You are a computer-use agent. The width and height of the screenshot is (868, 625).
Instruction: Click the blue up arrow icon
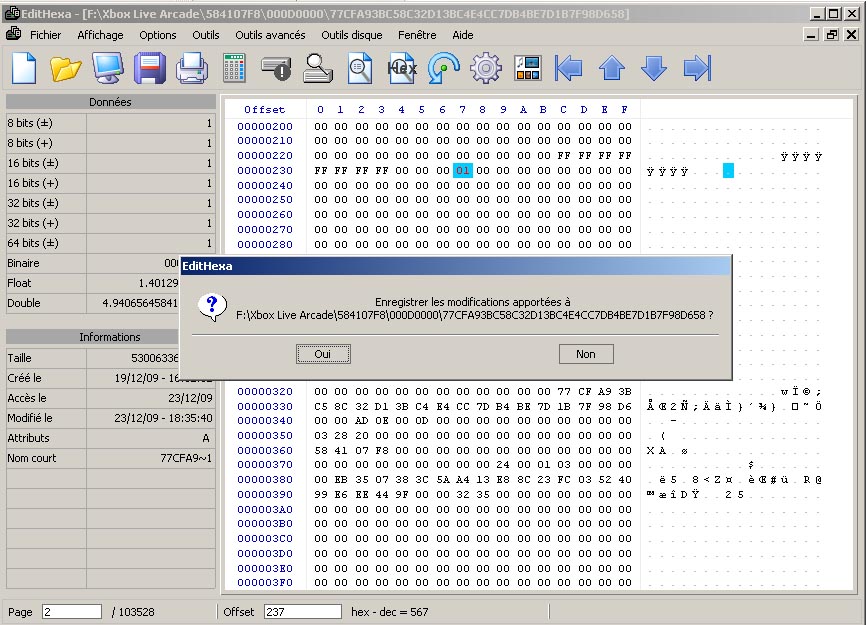click(612, 68)
